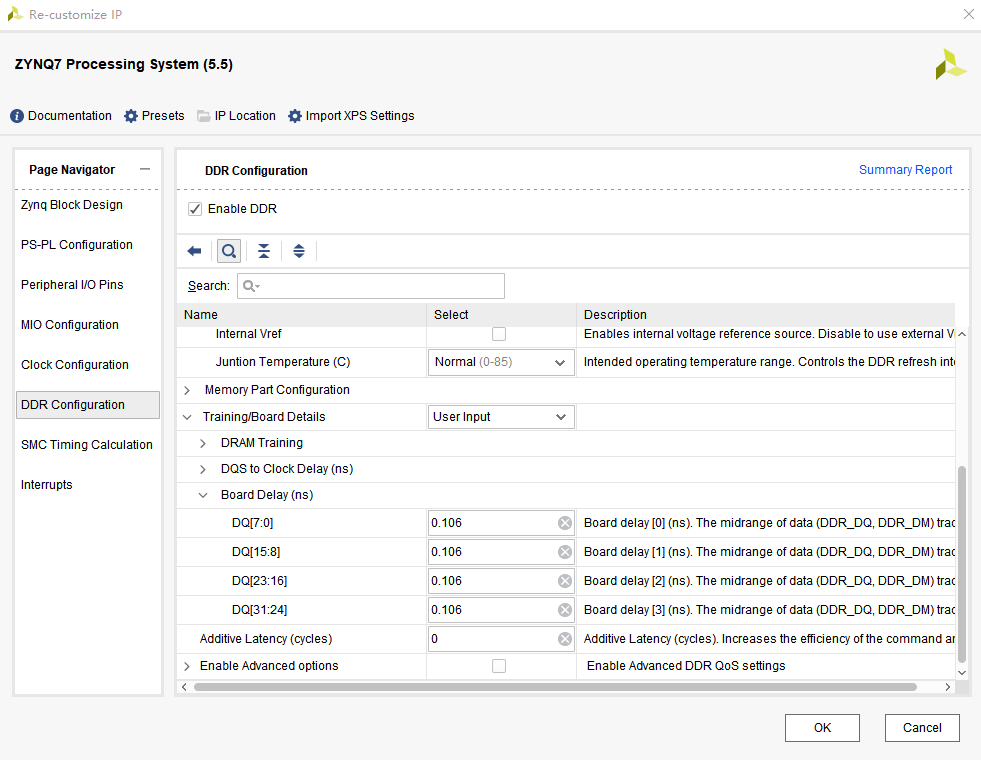Viewport: 981px width, 760px height.
Task: Toggle the search magnifier toolbar icon
Action: 229,251
